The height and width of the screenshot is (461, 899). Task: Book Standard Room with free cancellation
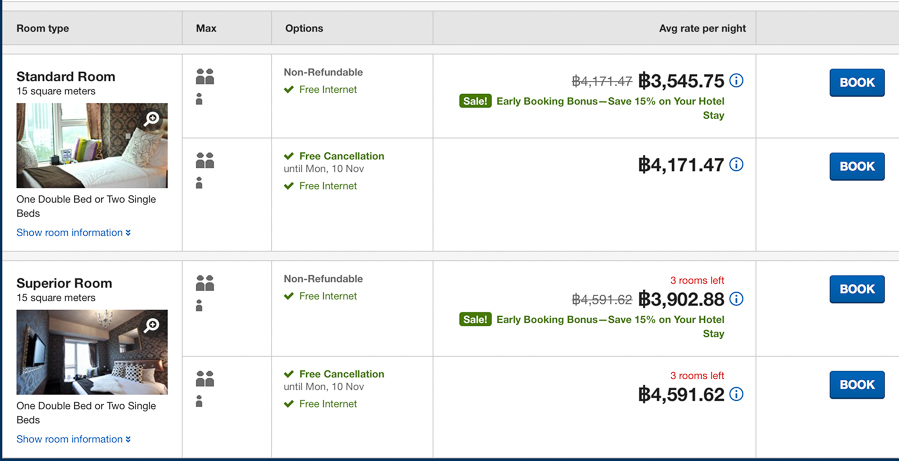[857, 166]
